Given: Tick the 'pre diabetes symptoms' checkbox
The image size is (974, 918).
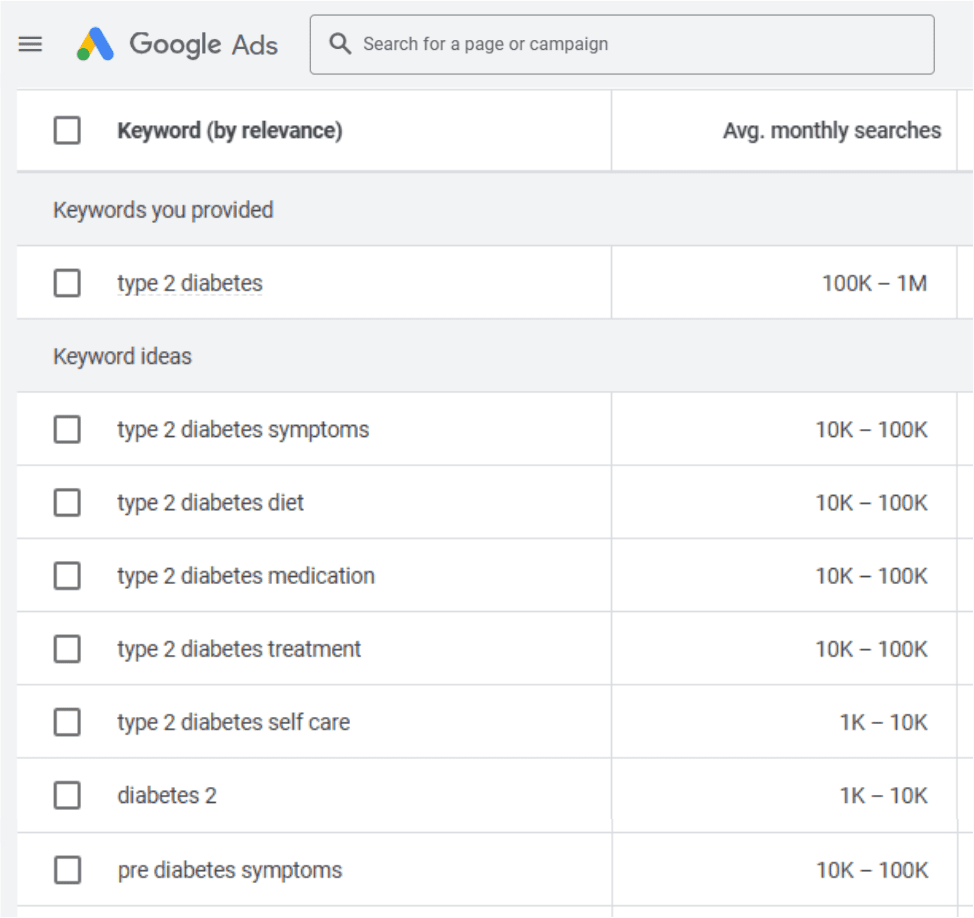Looking at the screenshot, I should click(x=67, y=870).
